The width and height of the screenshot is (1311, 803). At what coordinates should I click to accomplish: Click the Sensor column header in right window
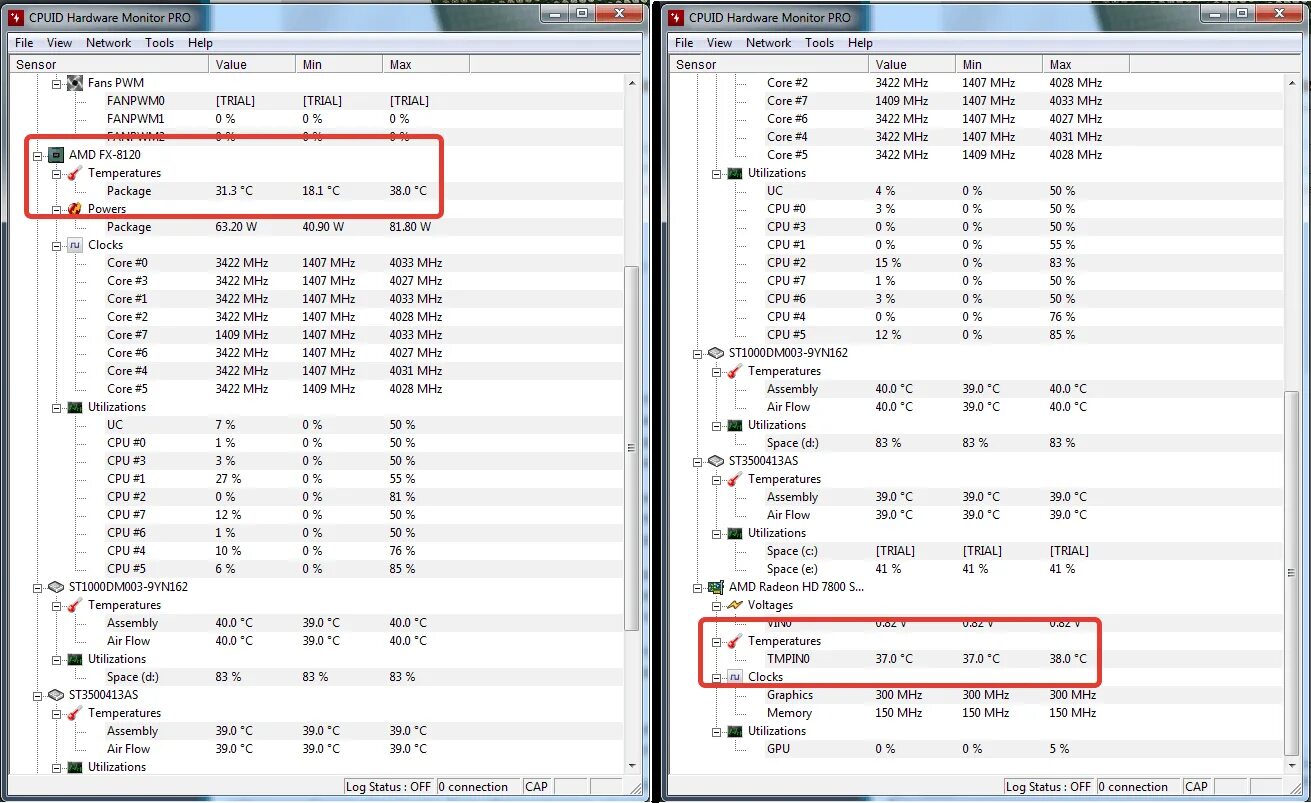coord(770,64)
